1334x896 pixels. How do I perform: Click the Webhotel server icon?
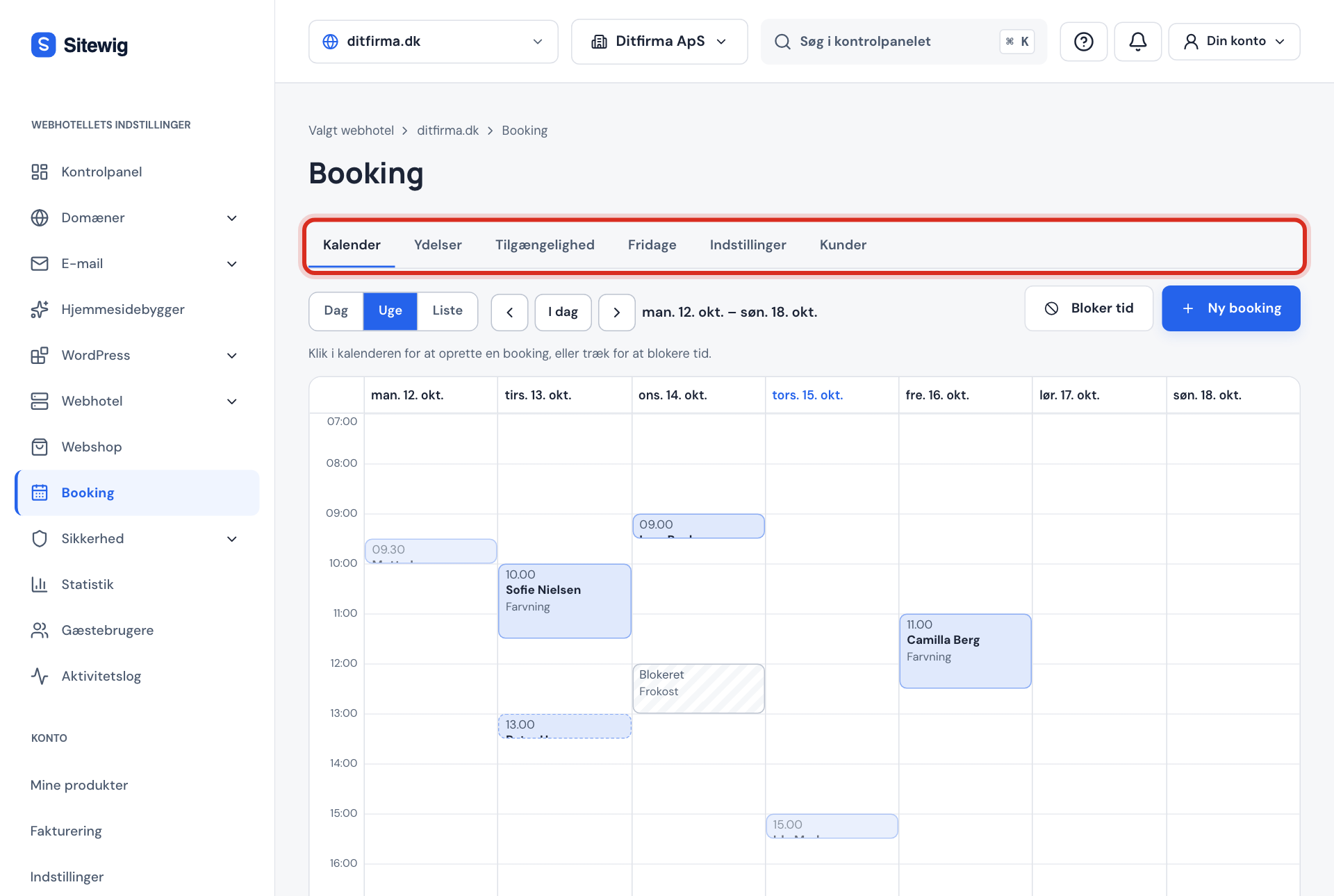click(x=40, y=401)
